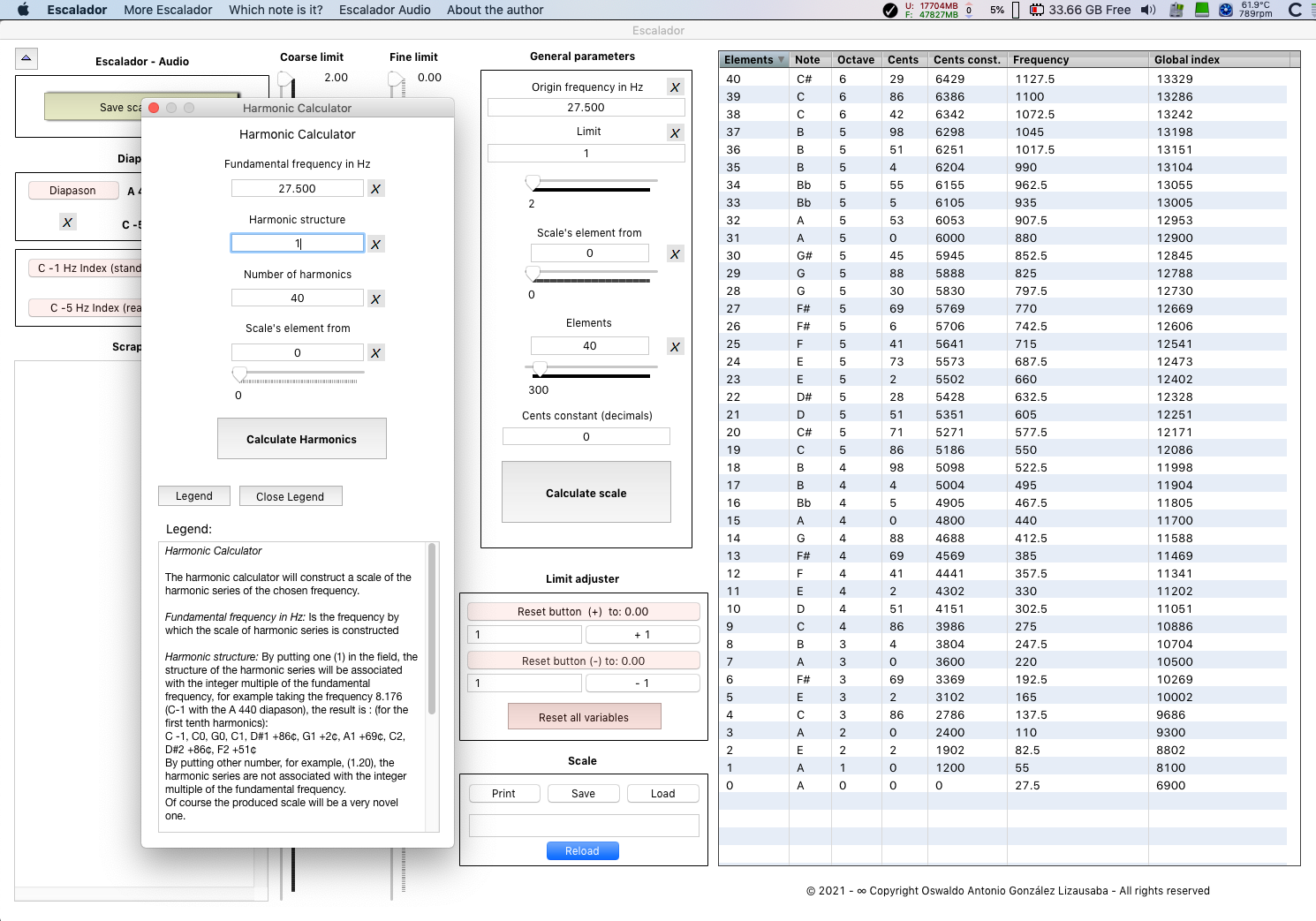Click Reset all variables button
1316x921 pixels.
tap(584, 717)
